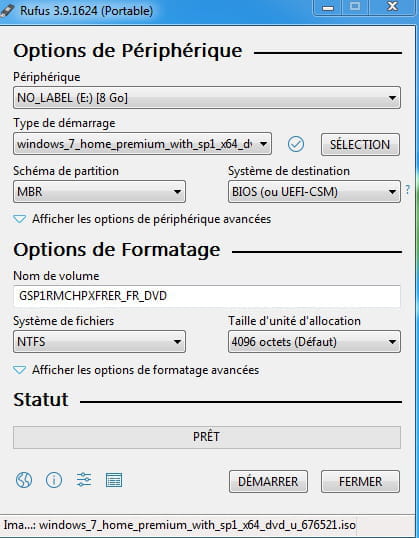This screenshot has width=419, height=538.
Task: Open the Système de destination BIOS dropdown
Action: (x=314, y=191)
